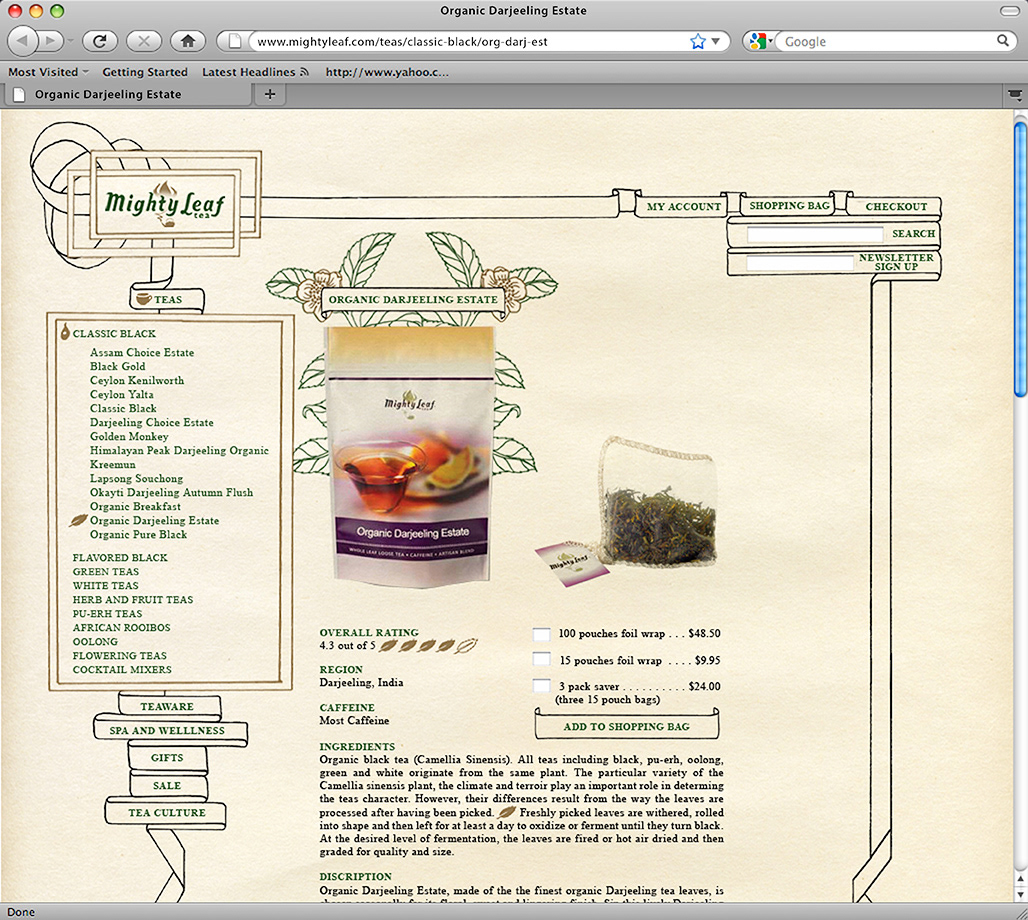Expand the FLAVORED BLACK category
This screenshot has height=920, width=1028.
(x=120, y=557)
